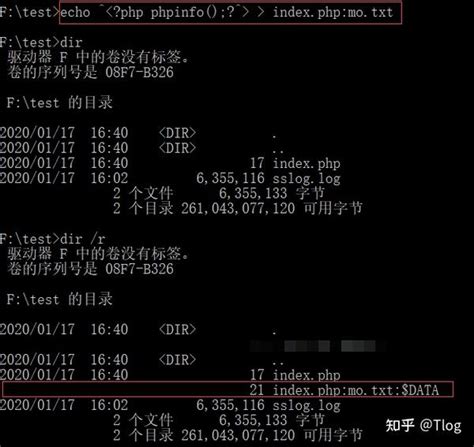This screenshot has height=447, width=474.
Task: Click the first 'F:\test 的目录' heading
Action: pyautogui.click(x=60, y=103)
